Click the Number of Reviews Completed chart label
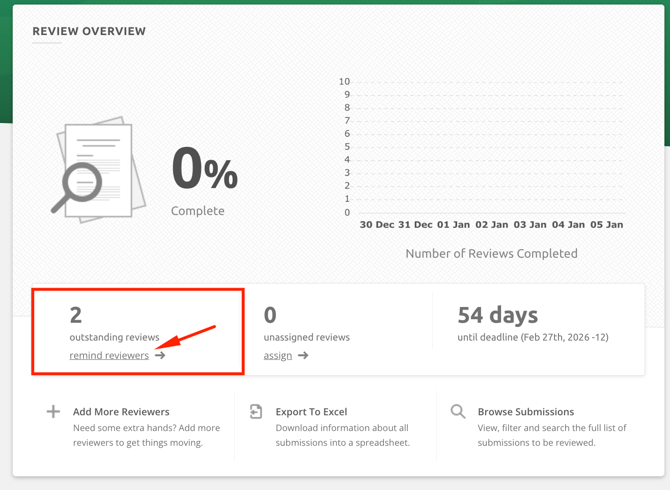 point(491,253)
